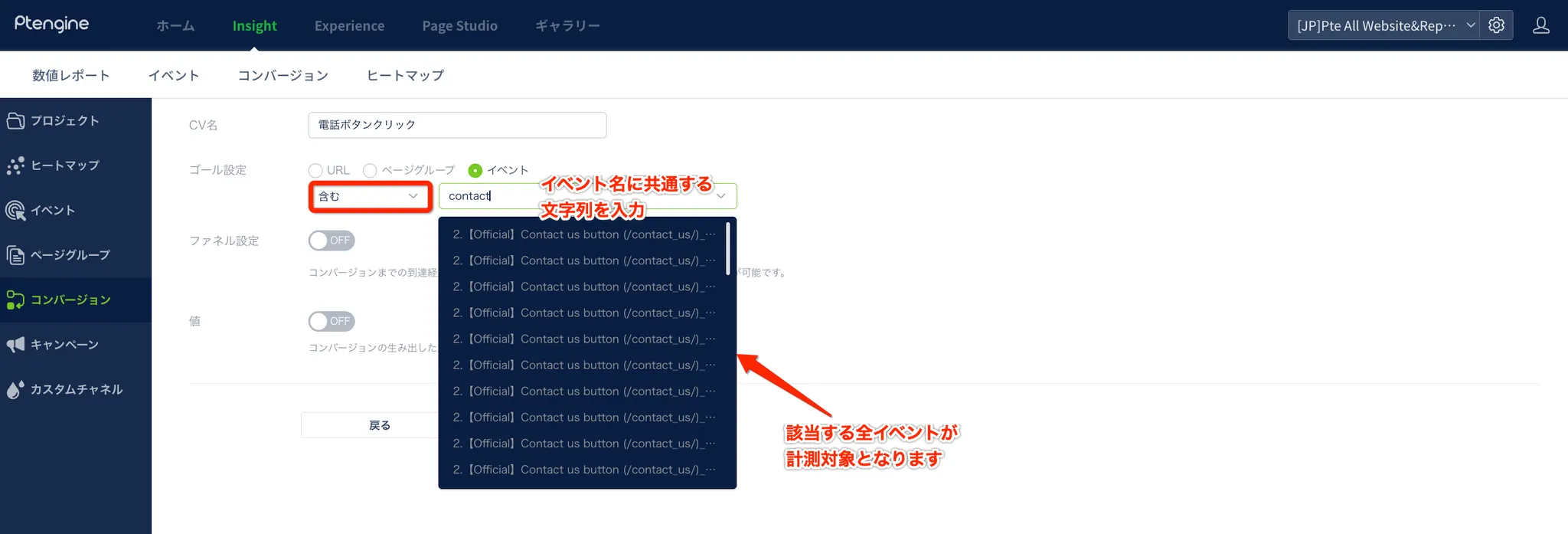Viewport: 1568px width, 534px height.
Task: Open the 含む match condition dropdown
Action: [x=371, y=196]
